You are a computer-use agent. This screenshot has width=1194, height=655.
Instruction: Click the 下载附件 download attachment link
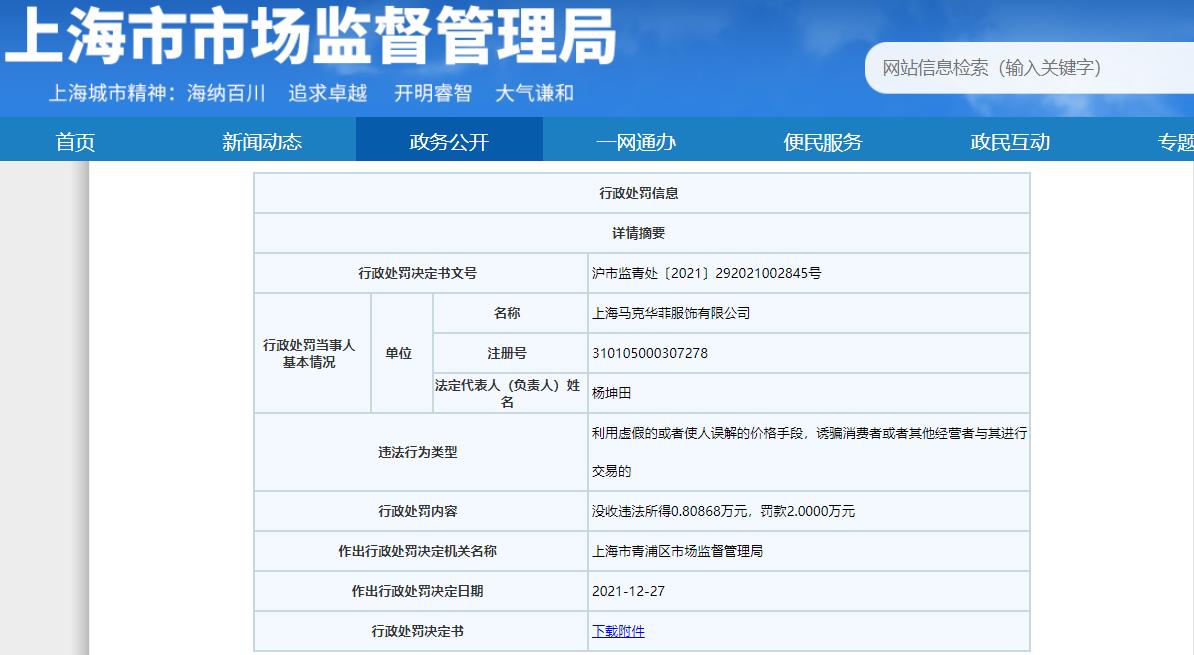click(618, 630)
